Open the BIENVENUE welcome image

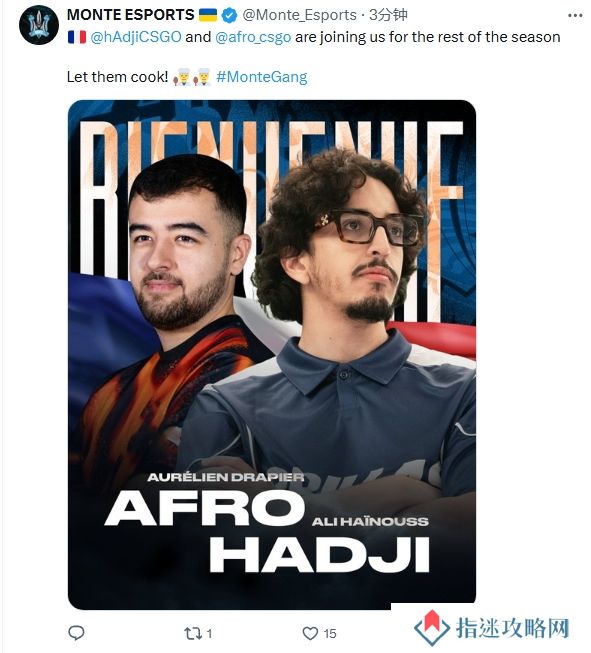(272, 354)
